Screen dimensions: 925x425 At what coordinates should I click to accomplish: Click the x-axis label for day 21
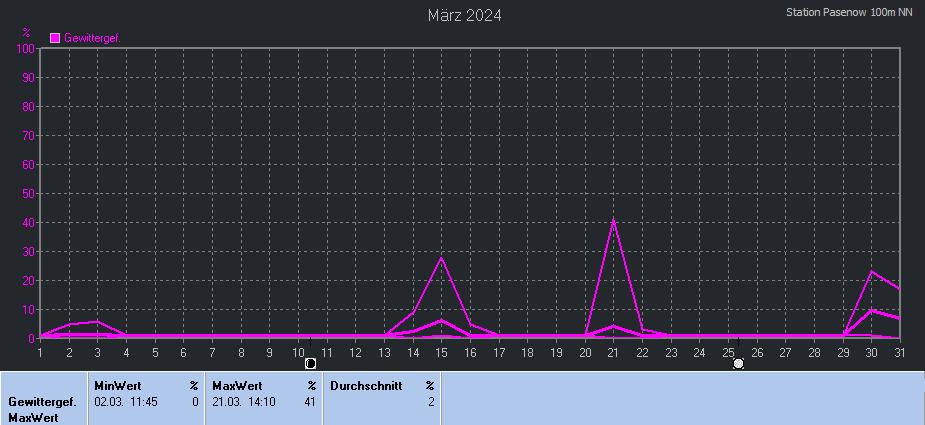(614, 353)
